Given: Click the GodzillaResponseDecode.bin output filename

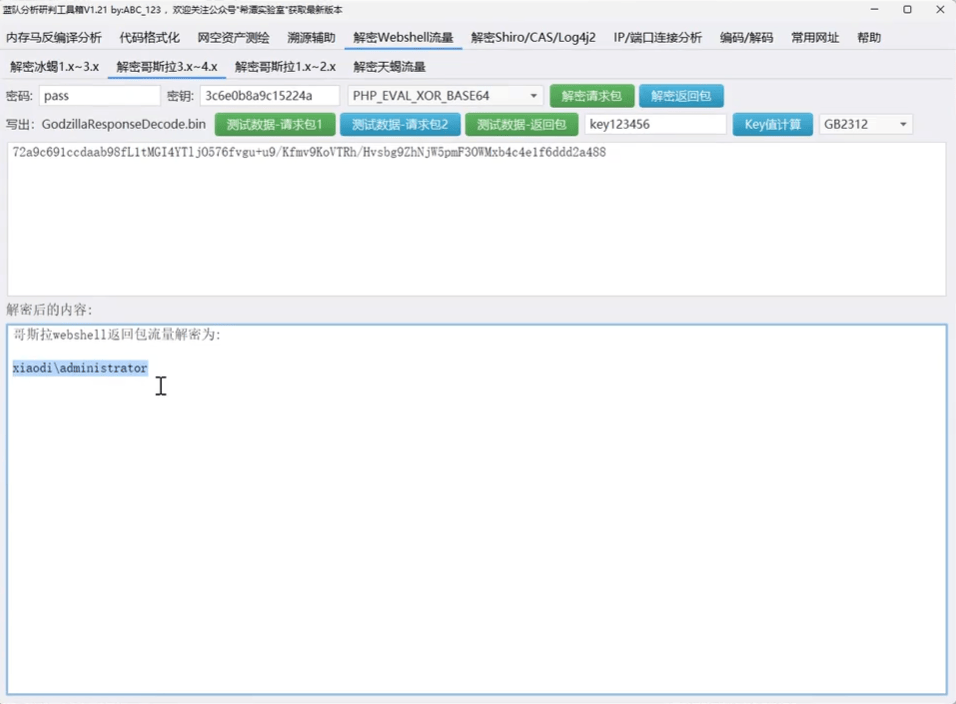Looking at the screenshot, I should (124, 124).
